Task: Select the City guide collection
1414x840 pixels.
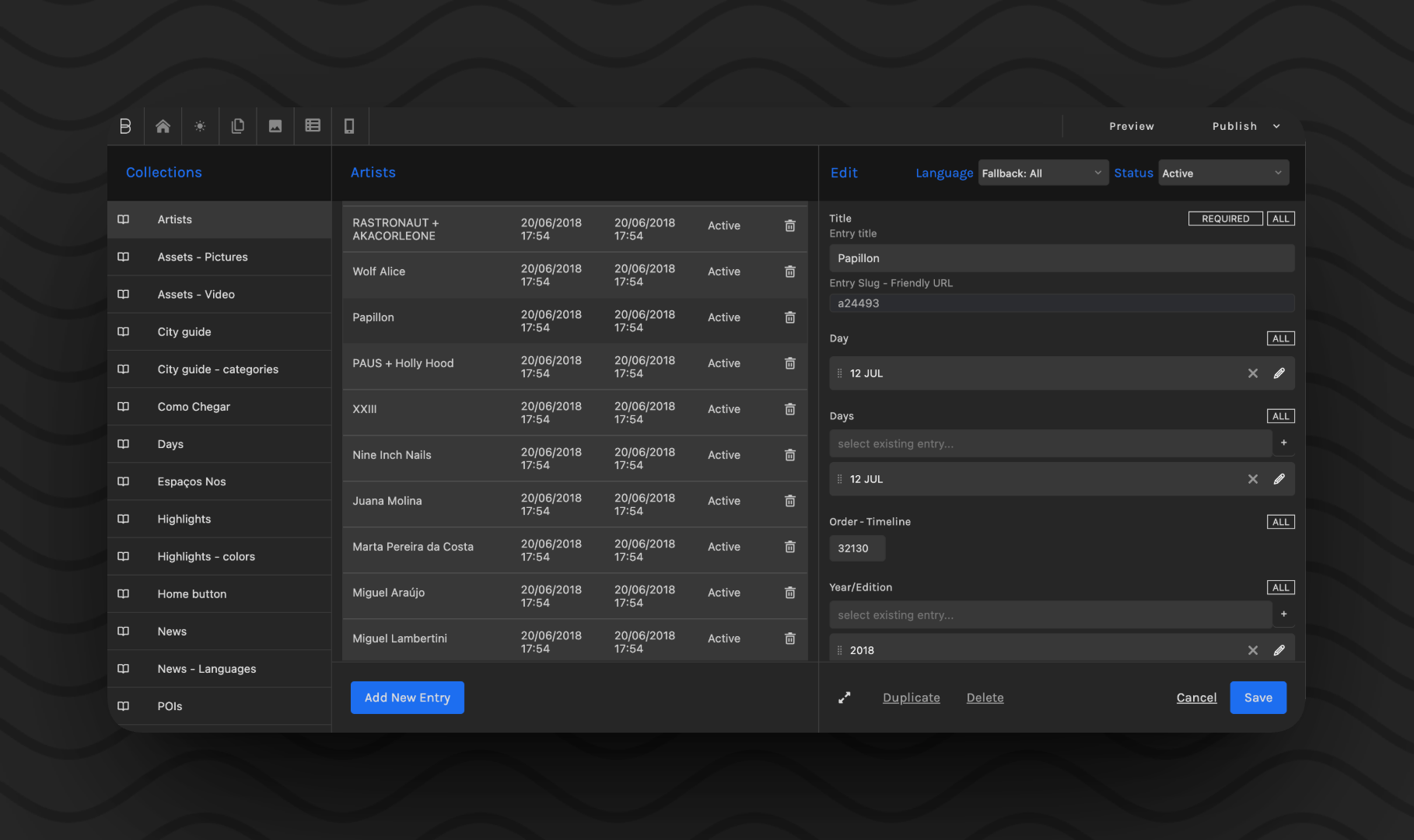Action: tap(184, 331)
